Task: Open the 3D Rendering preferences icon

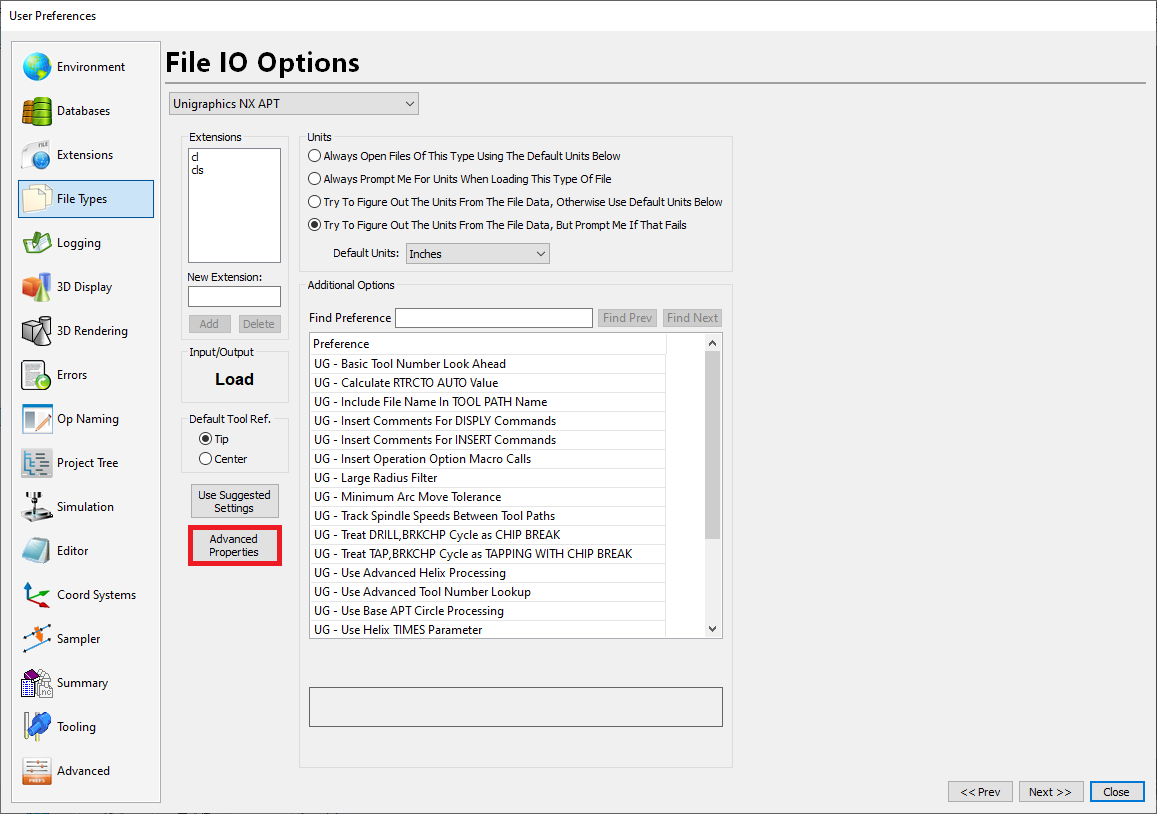Action: pos(36,331)
